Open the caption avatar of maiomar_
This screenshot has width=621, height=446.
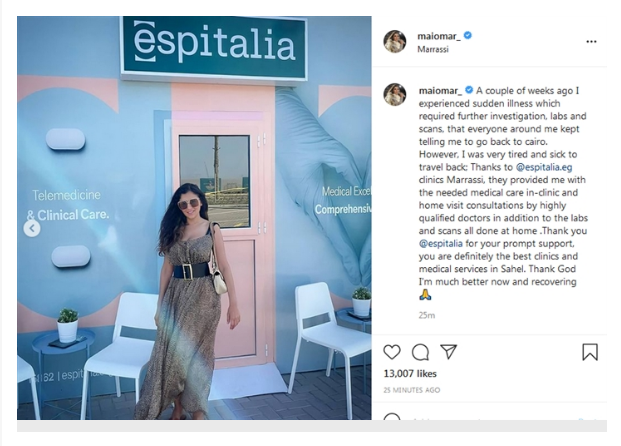tap(395, 94)
